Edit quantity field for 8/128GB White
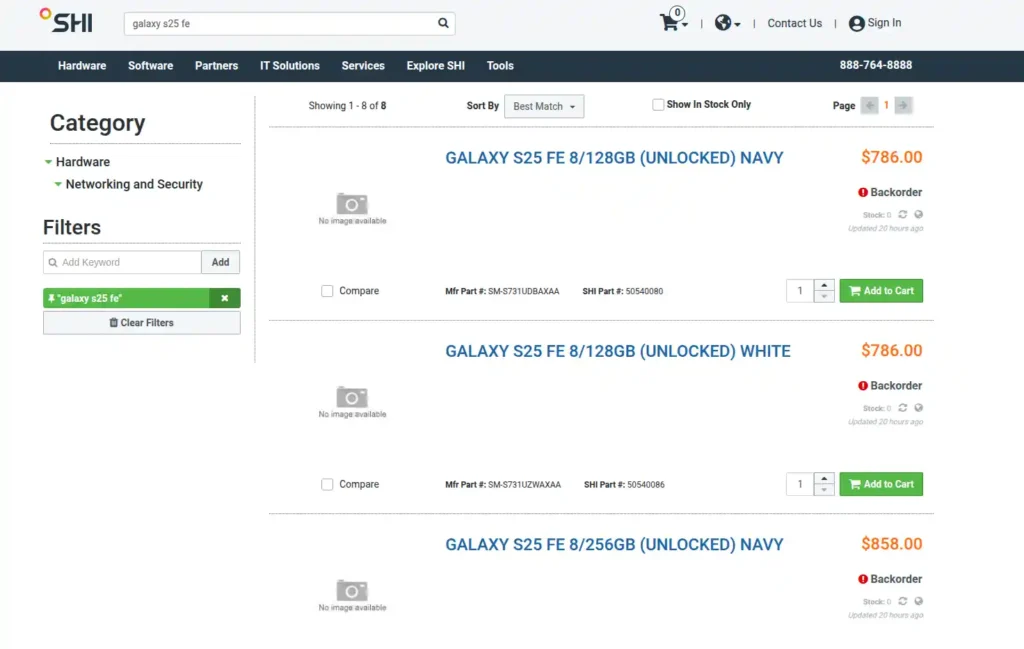1024x649 pixels. [800, 484]
